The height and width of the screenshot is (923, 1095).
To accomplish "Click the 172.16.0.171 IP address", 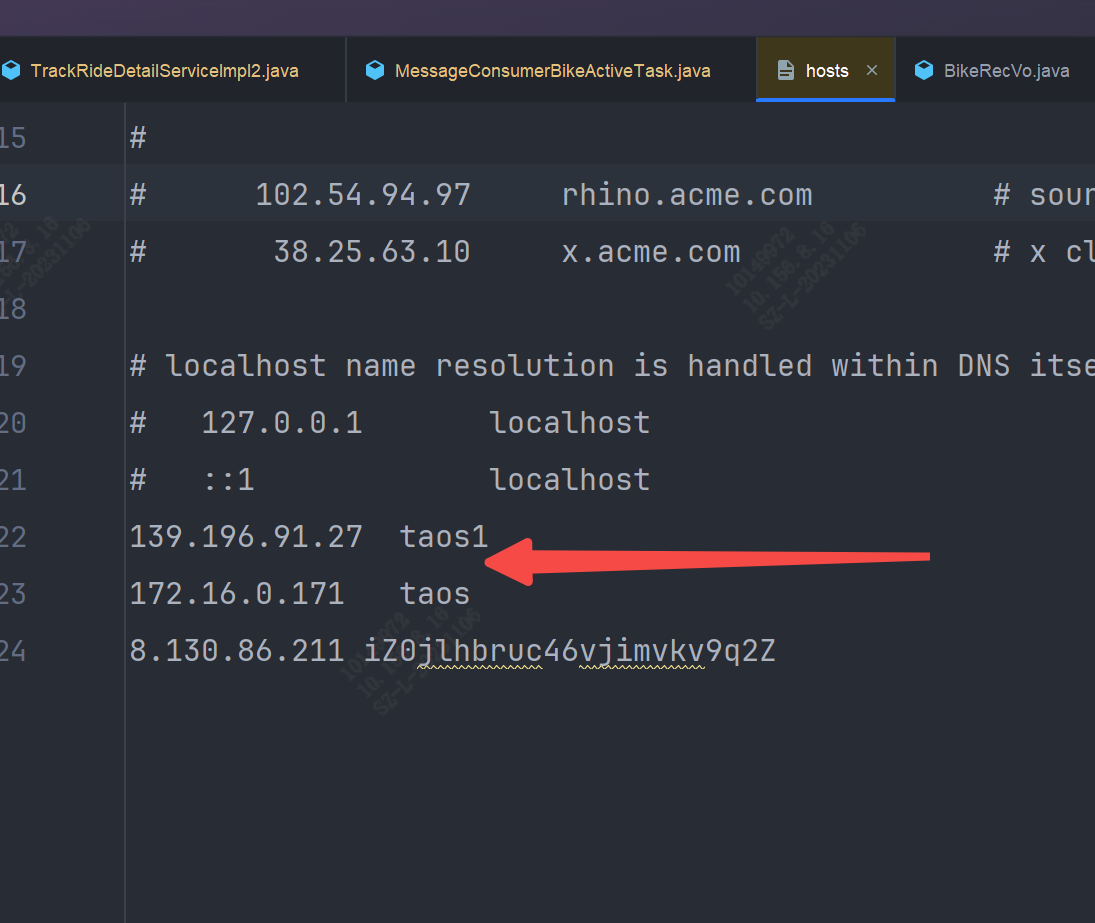I will pos(237,594).
